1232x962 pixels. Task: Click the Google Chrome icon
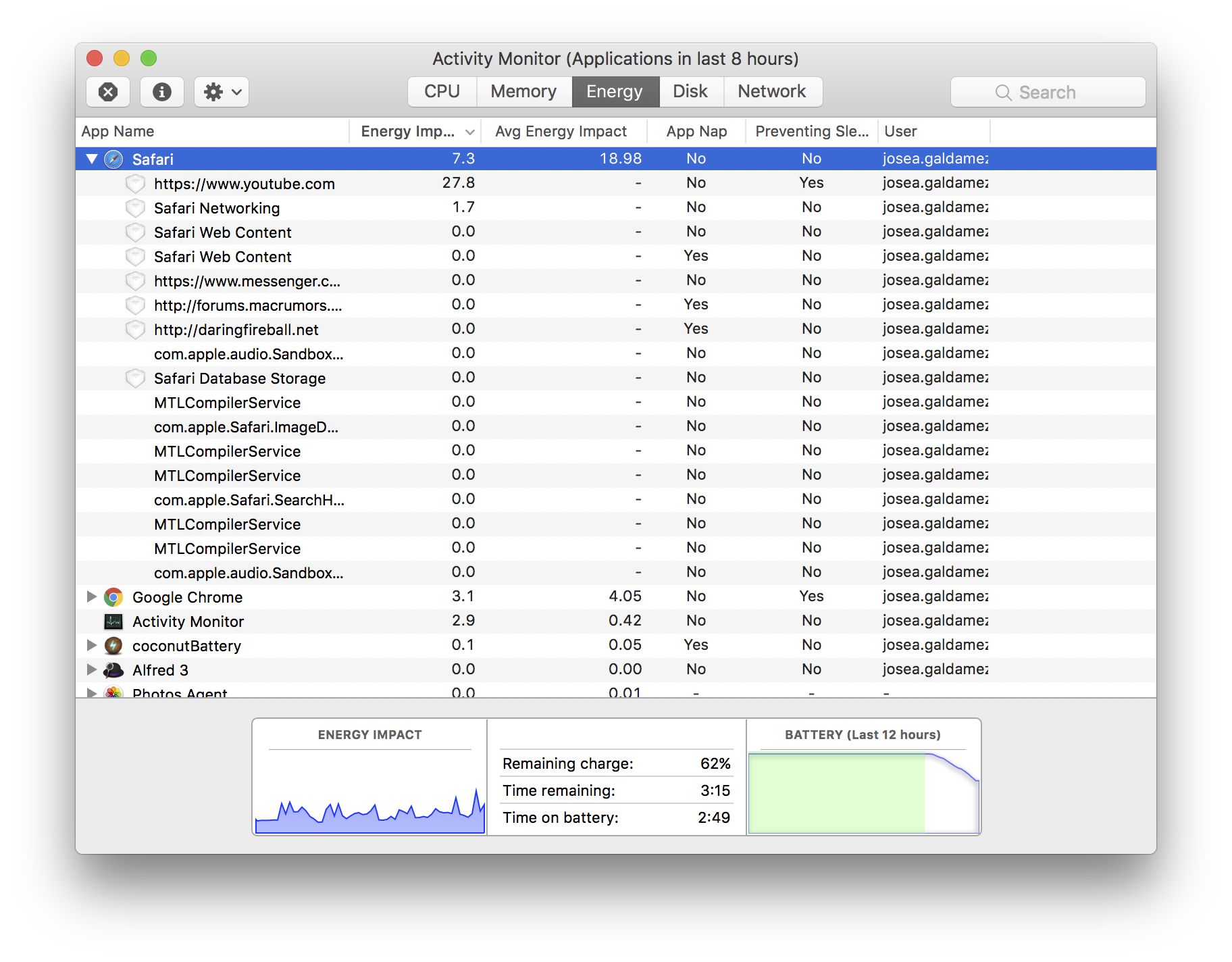[113, 597]
